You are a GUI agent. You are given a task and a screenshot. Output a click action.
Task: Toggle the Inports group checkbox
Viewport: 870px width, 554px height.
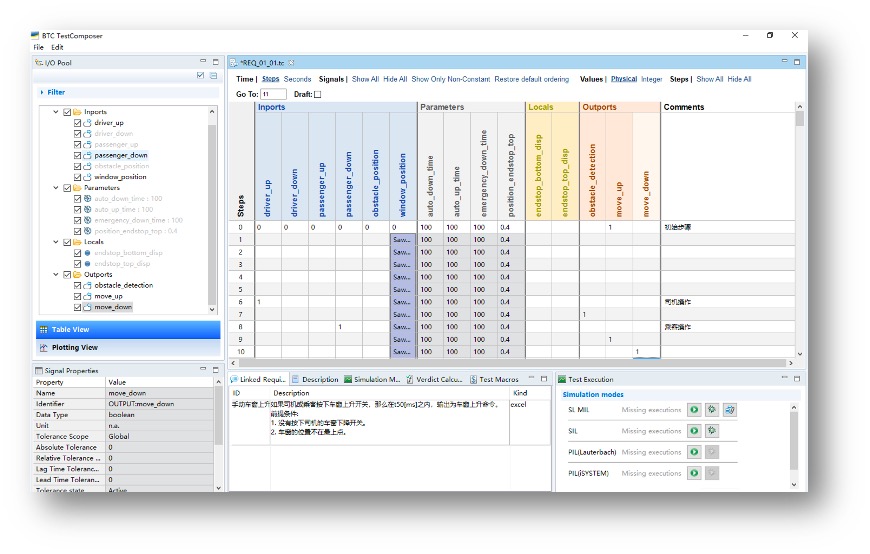click(67, 112)
